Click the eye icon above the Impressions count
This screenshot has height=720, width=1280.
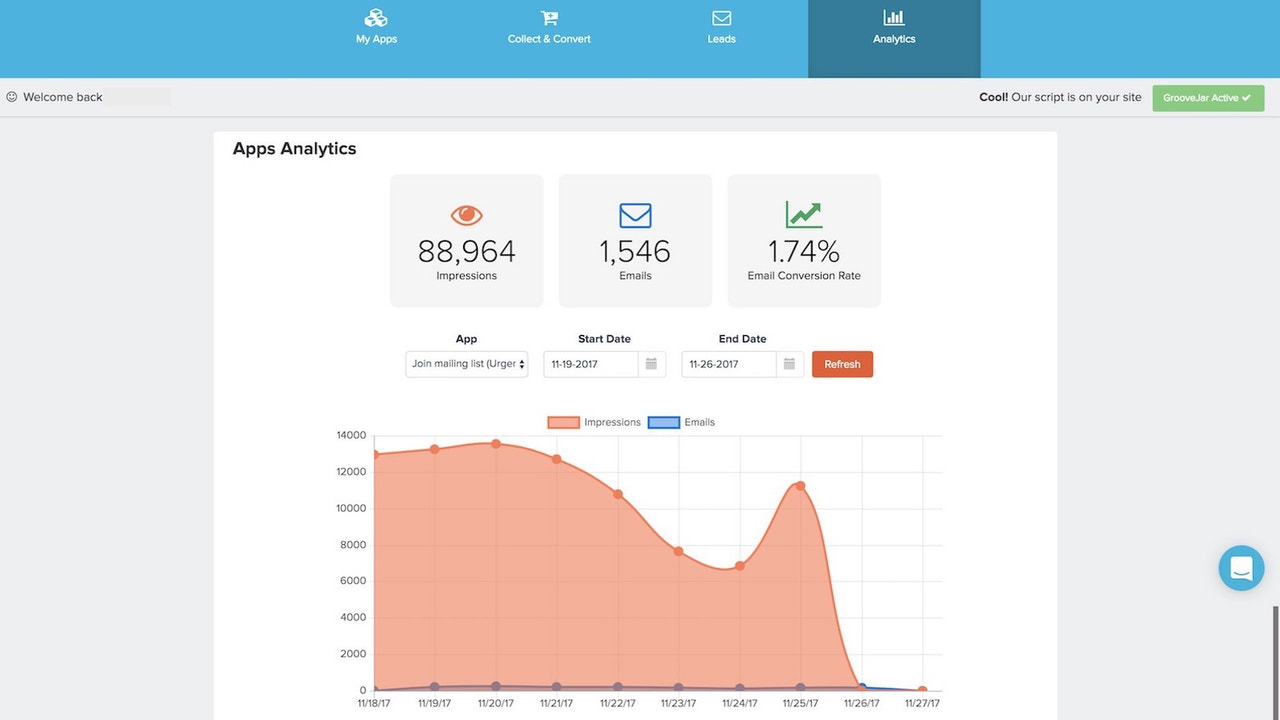[x=466, y=214]
